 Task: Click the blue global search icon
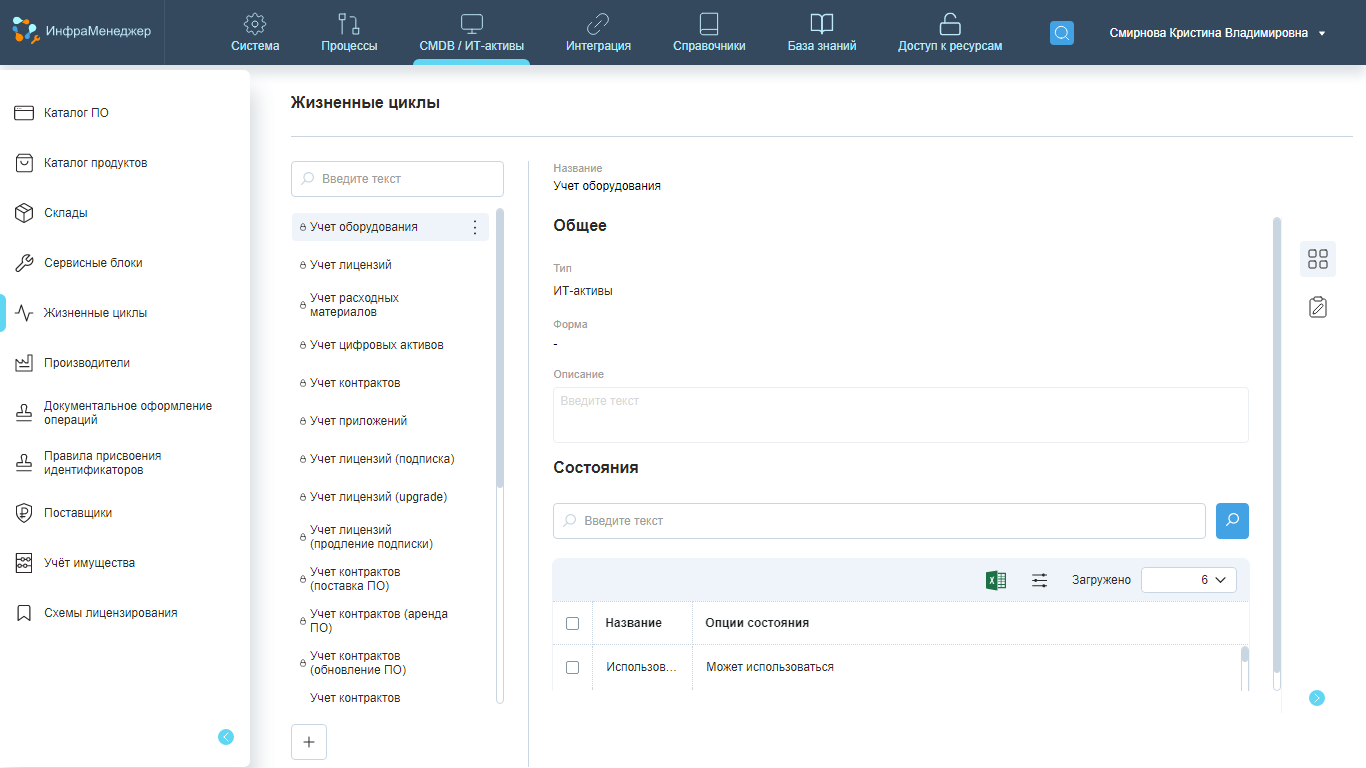(x=1062, y=33)
